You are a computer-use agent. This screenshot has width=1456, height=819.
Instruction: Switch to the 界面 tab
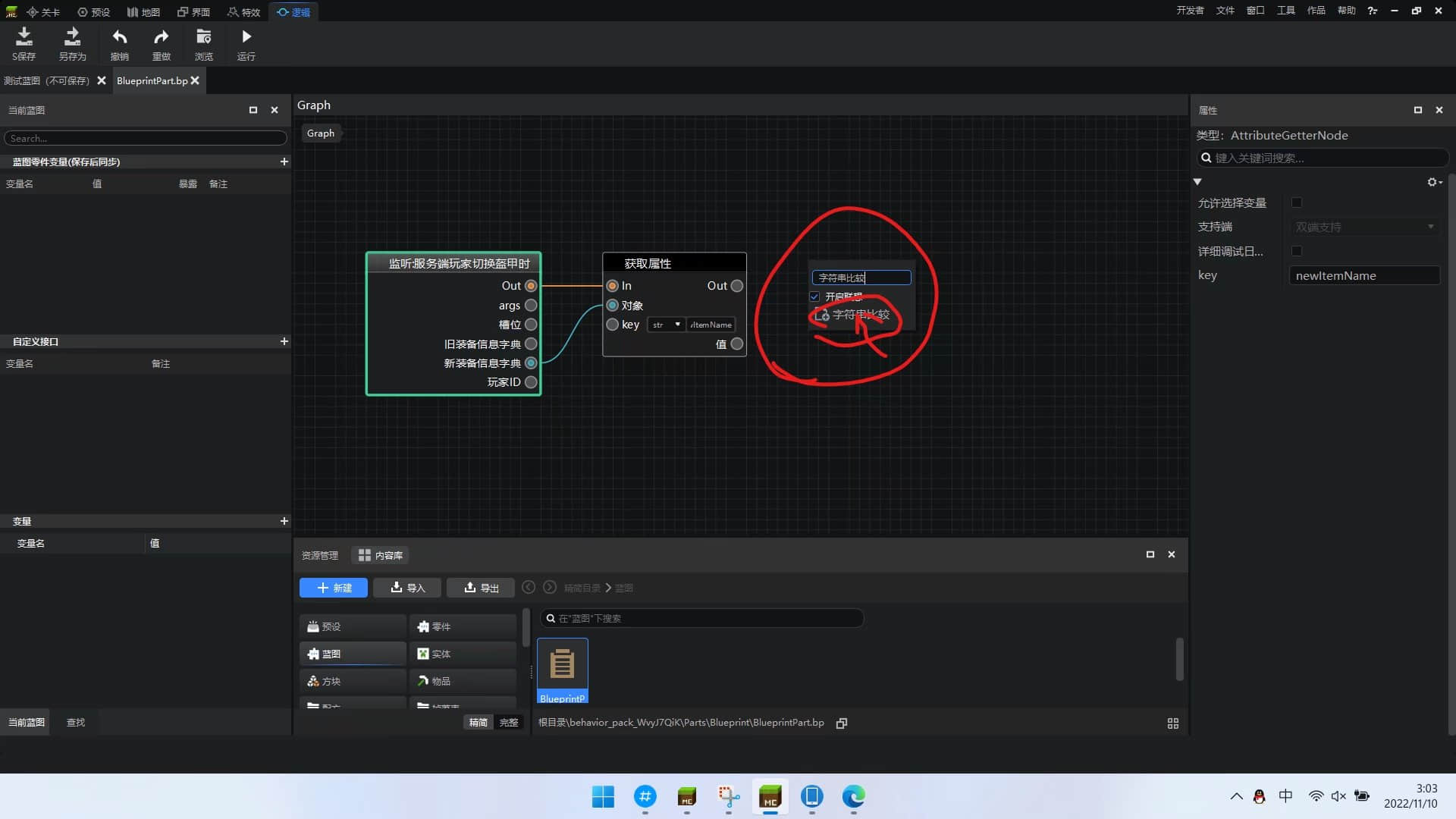click(x=194, y=12)
